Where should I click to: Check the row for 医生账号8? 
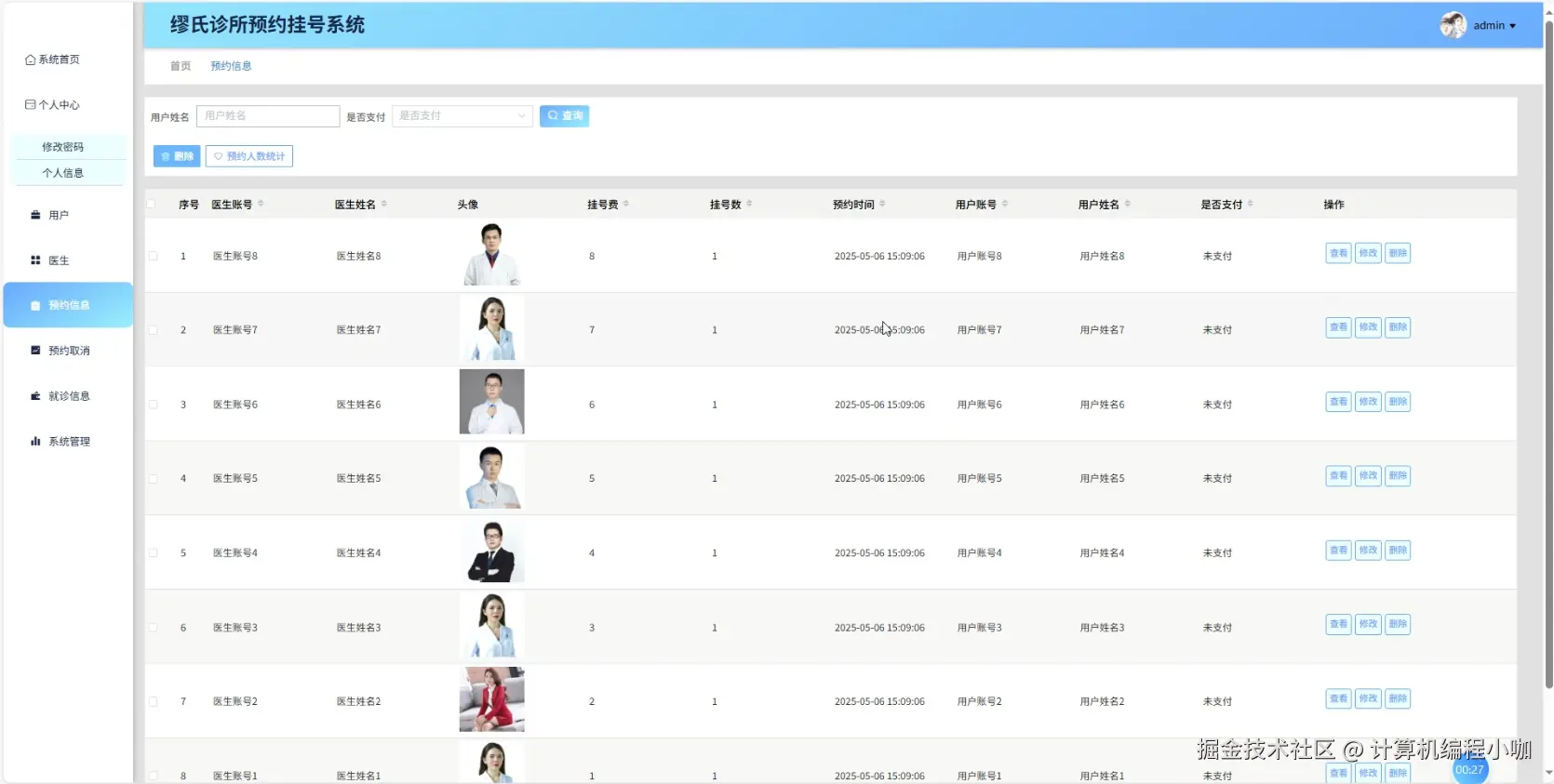tap(153, 256)
